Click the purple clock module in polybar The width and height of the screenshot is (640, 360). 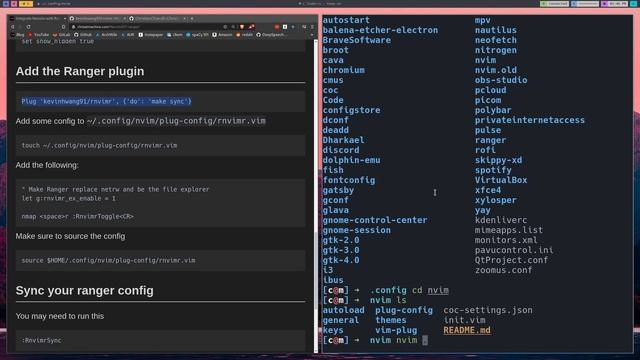click(615, 4)
